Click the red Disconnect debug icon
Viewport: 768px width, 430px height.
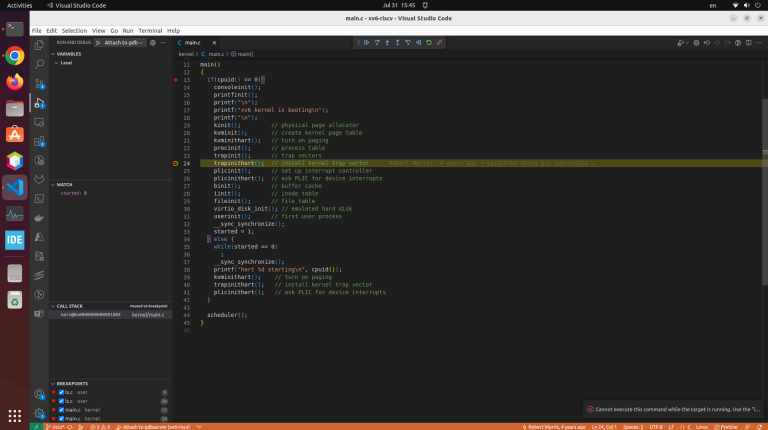[x=439, y=43]
